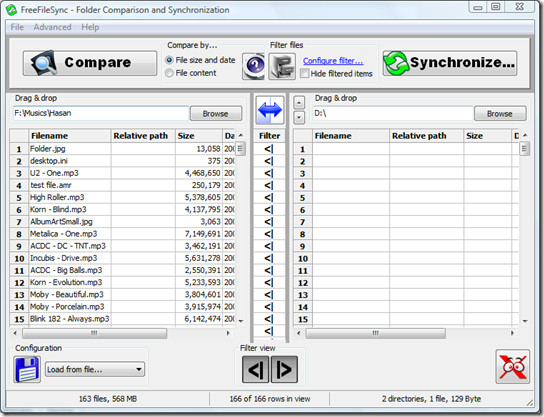This screenshot has width=544, height=417.
Task: Click right pane Filename column header
Action: click(351, 136)
